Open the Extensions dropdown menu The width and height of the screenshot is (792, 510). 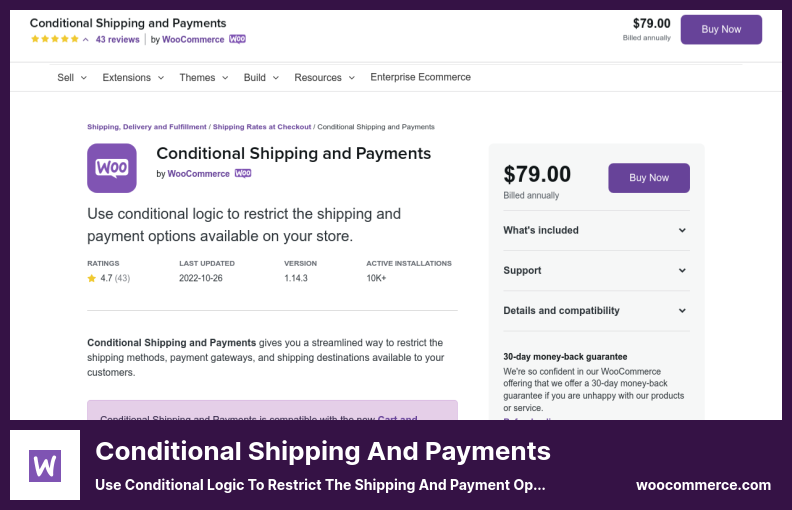point(133,77)
